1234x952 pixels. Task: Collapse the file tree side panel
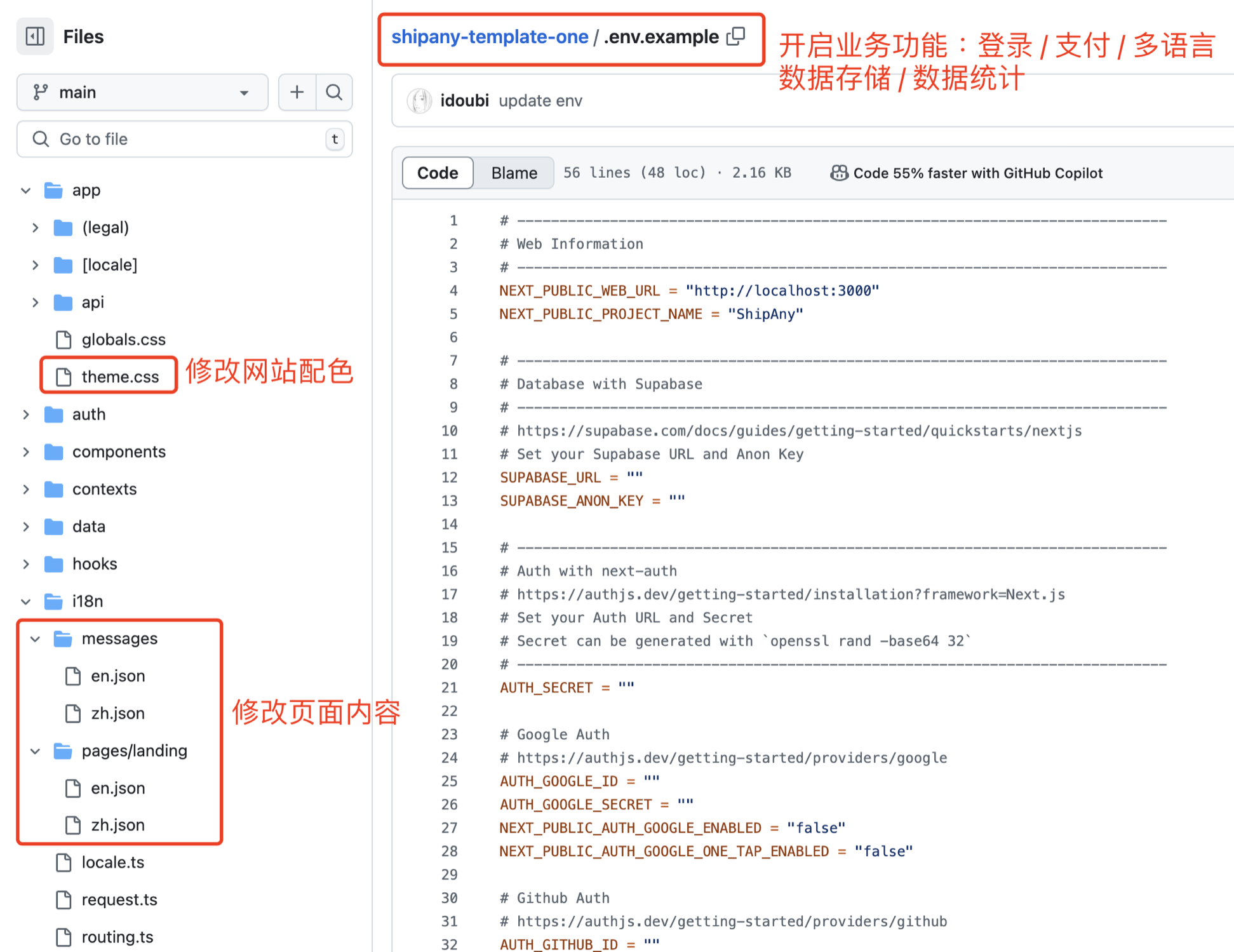[x=35, y=36]
